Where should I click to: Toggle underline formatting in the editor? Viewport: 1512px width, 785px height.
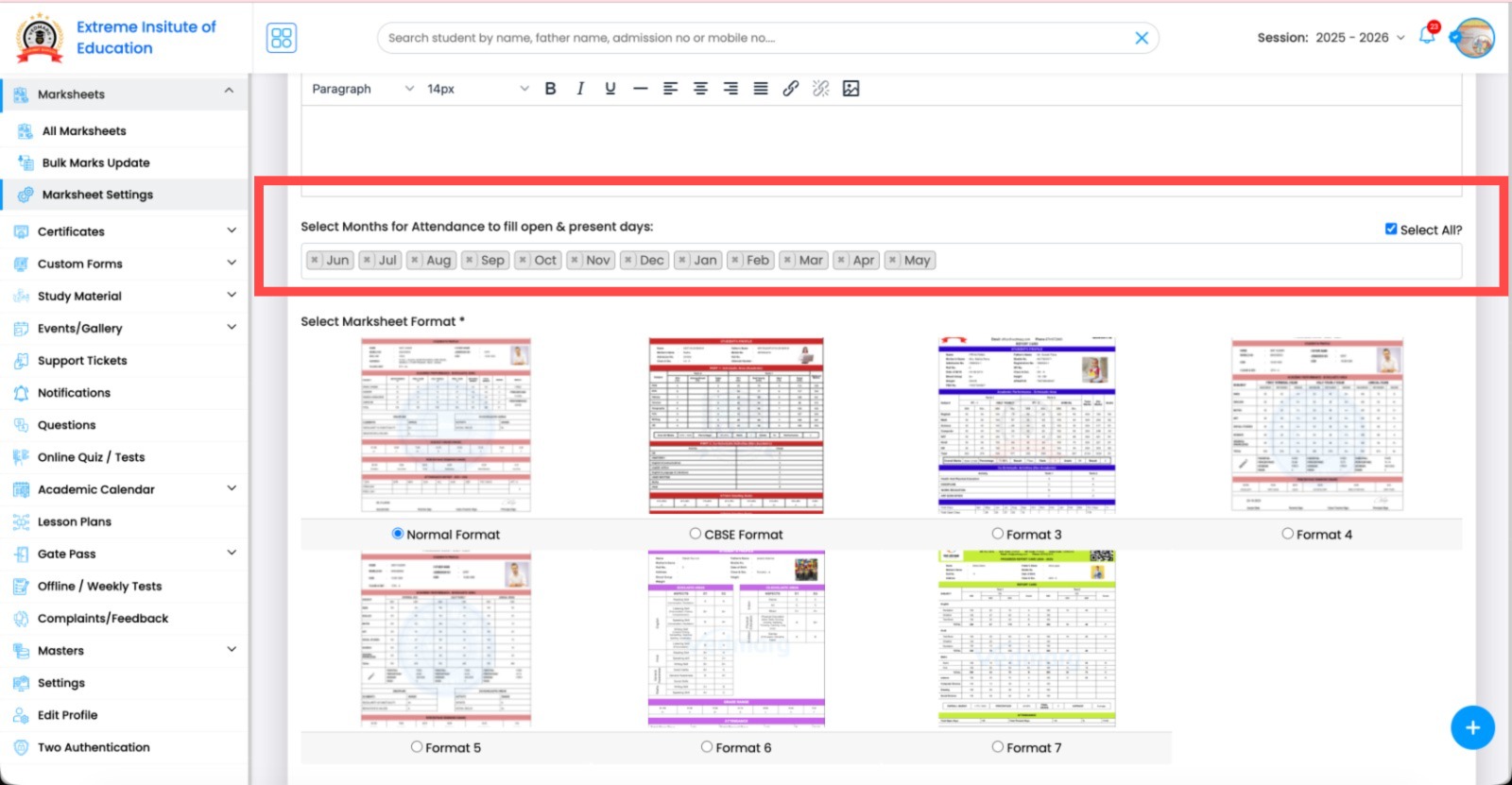pos(610,89)
